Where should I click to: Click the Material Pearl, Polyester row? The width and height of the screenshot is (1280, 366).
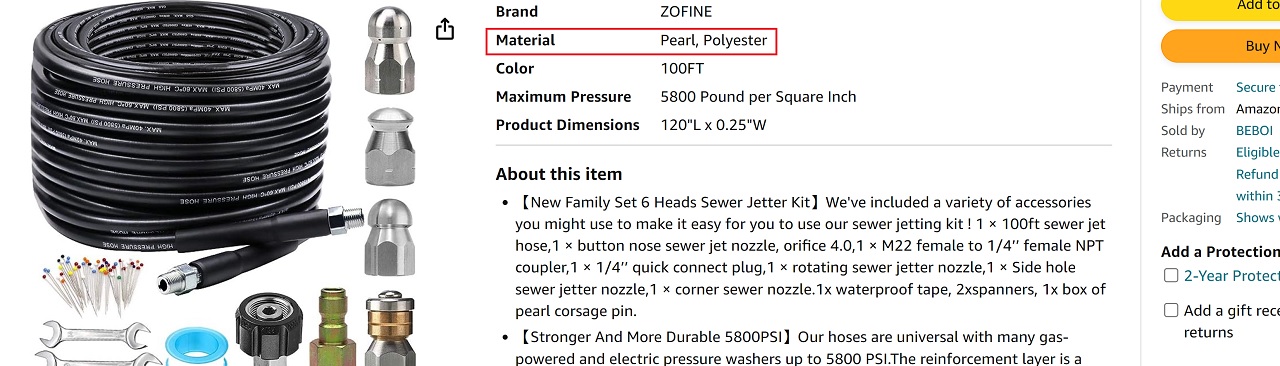(631, 41)
